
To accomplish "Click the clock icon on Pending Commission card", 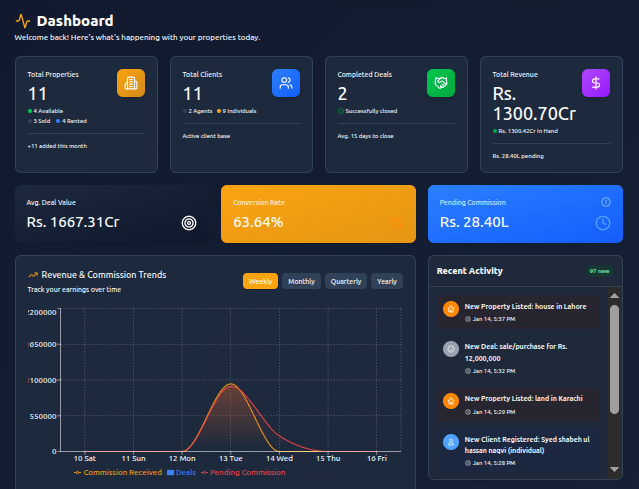I will (602, 222).
